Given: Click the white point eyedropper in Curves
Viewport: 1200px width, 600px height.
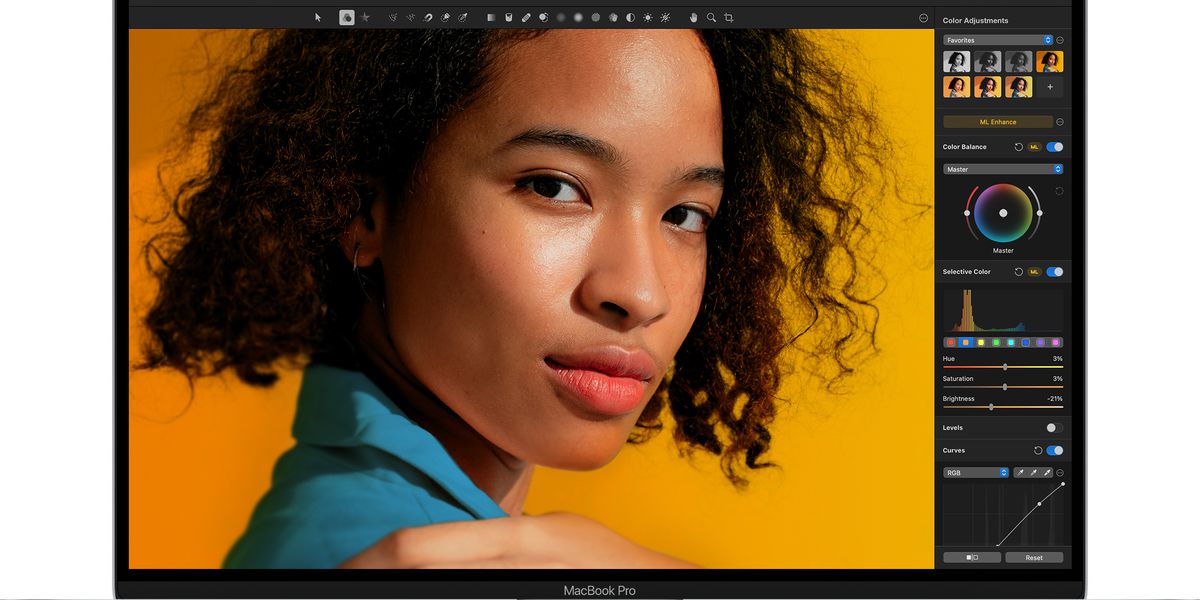Looking at the screenshot, I should click(x=1048, y=472).
